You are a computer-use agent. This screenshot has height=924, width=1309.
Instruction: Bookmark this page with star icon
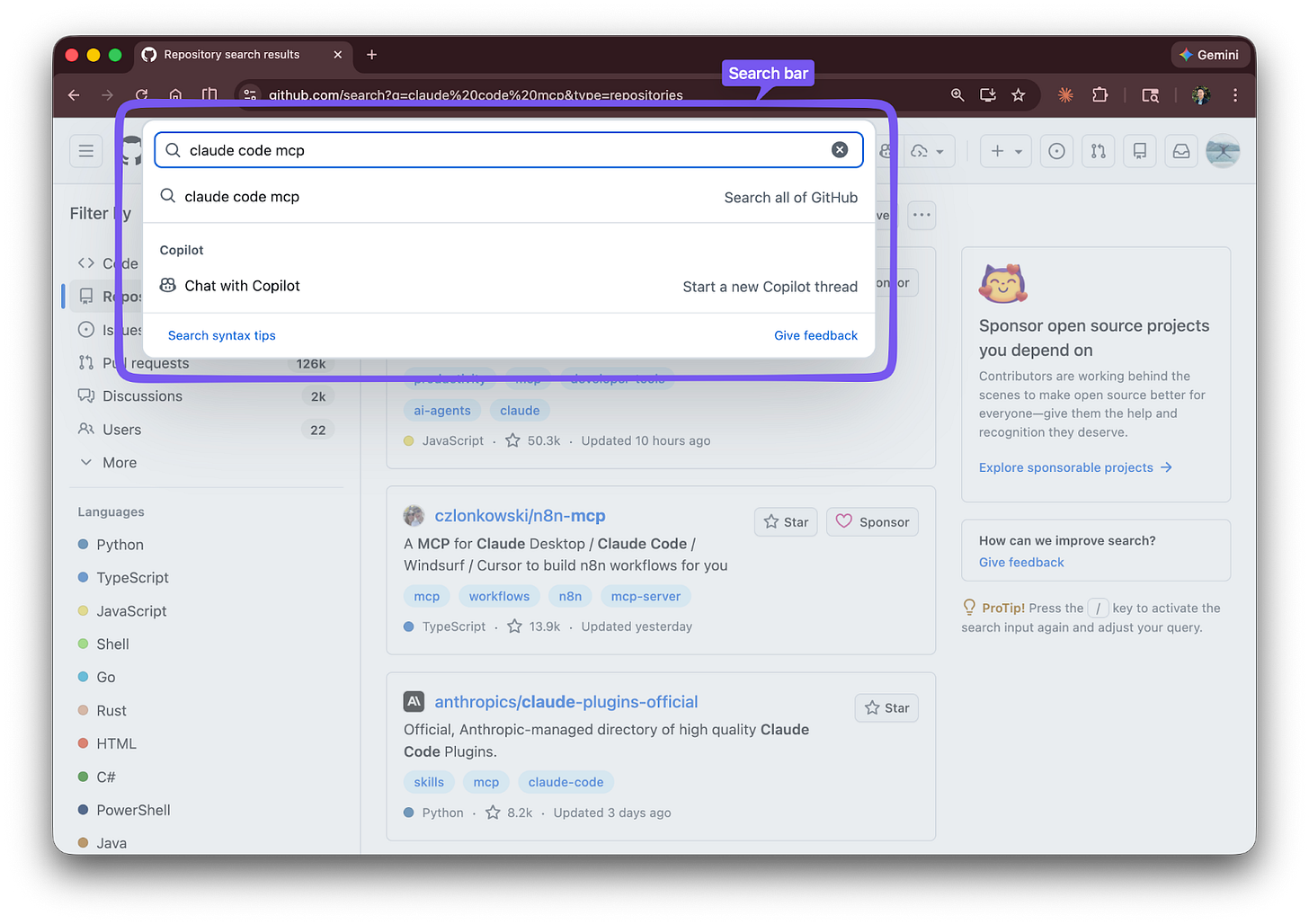coord(1018,95)
